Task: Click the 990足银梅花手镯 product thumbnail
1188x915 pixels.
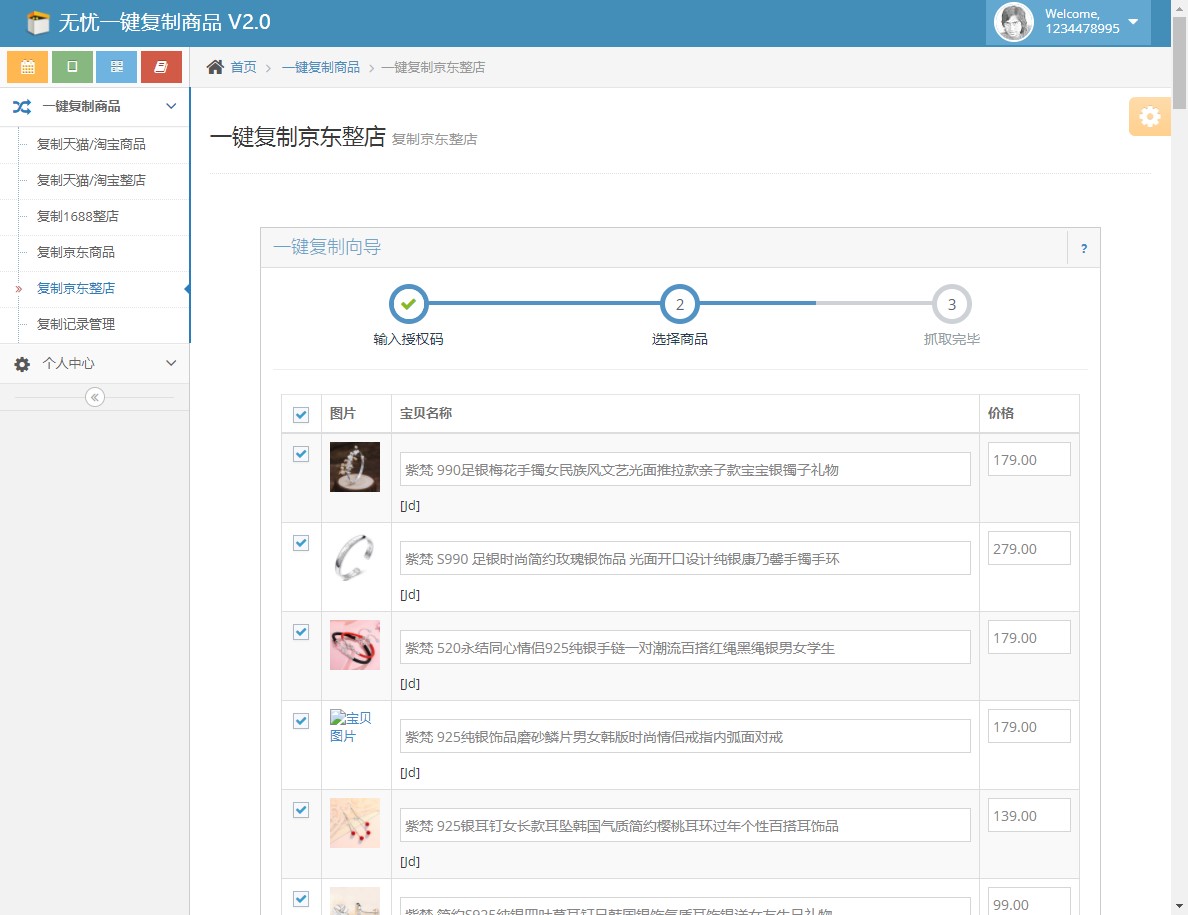Action: click(x=355, y=467)
